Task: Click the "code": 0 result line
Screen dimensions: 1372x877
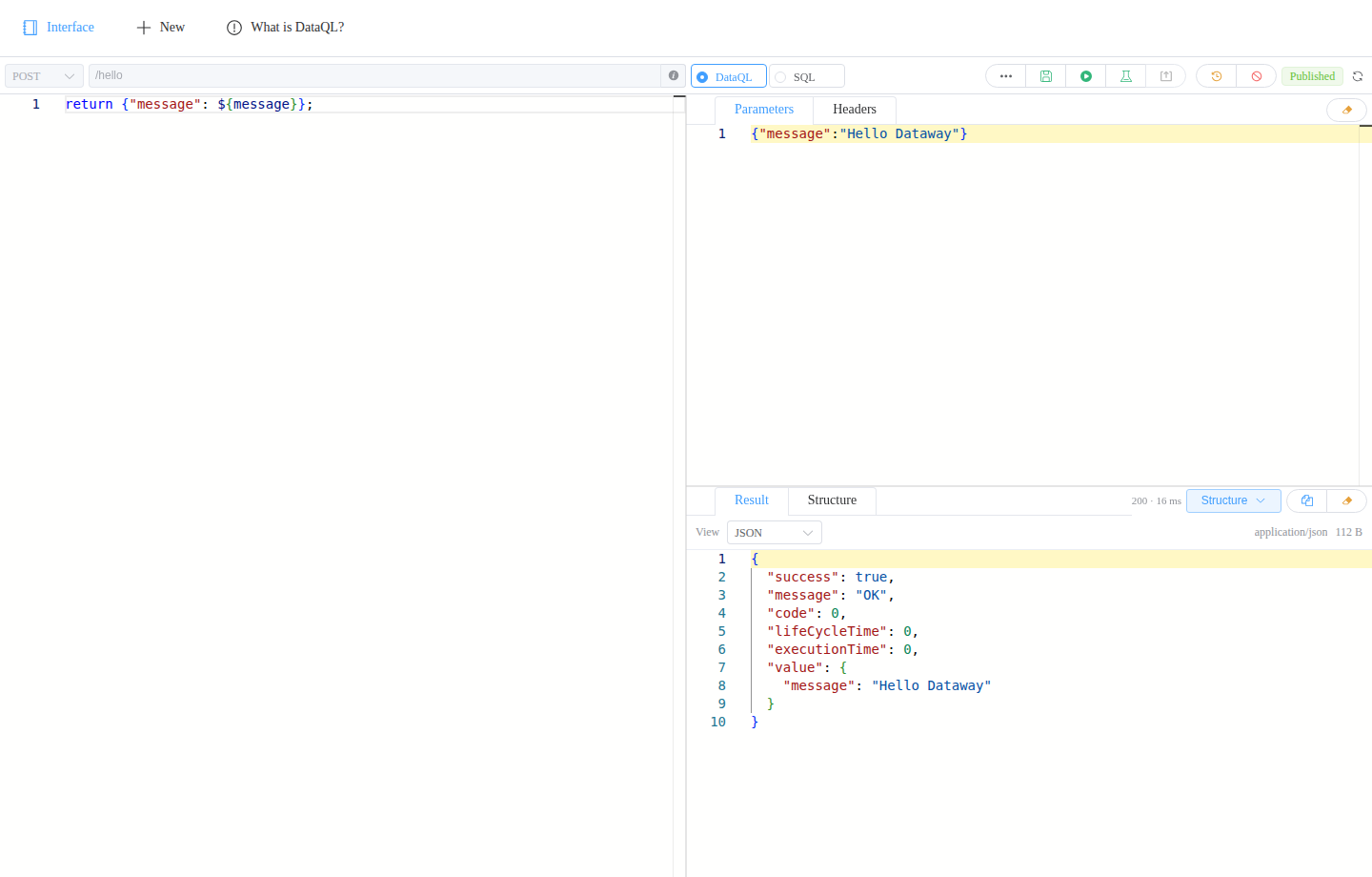Action: pos(806,614)
